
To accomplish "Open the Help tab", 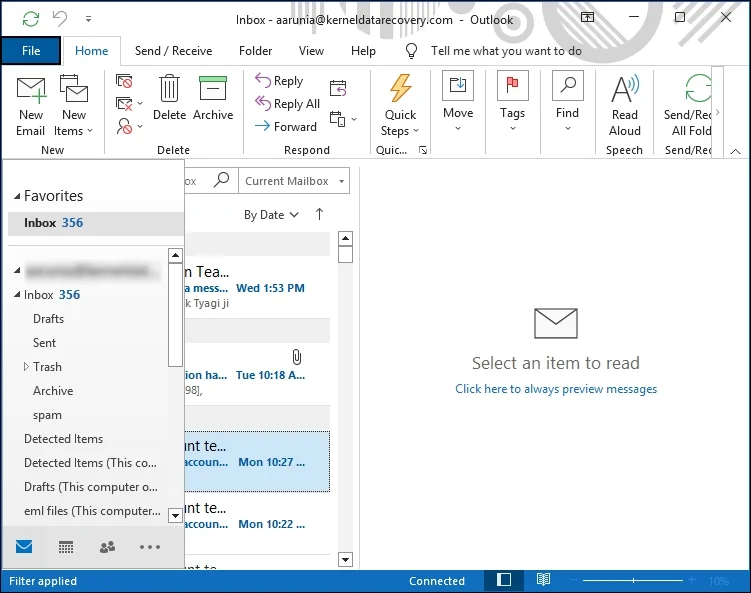I will tap(363, 51).
